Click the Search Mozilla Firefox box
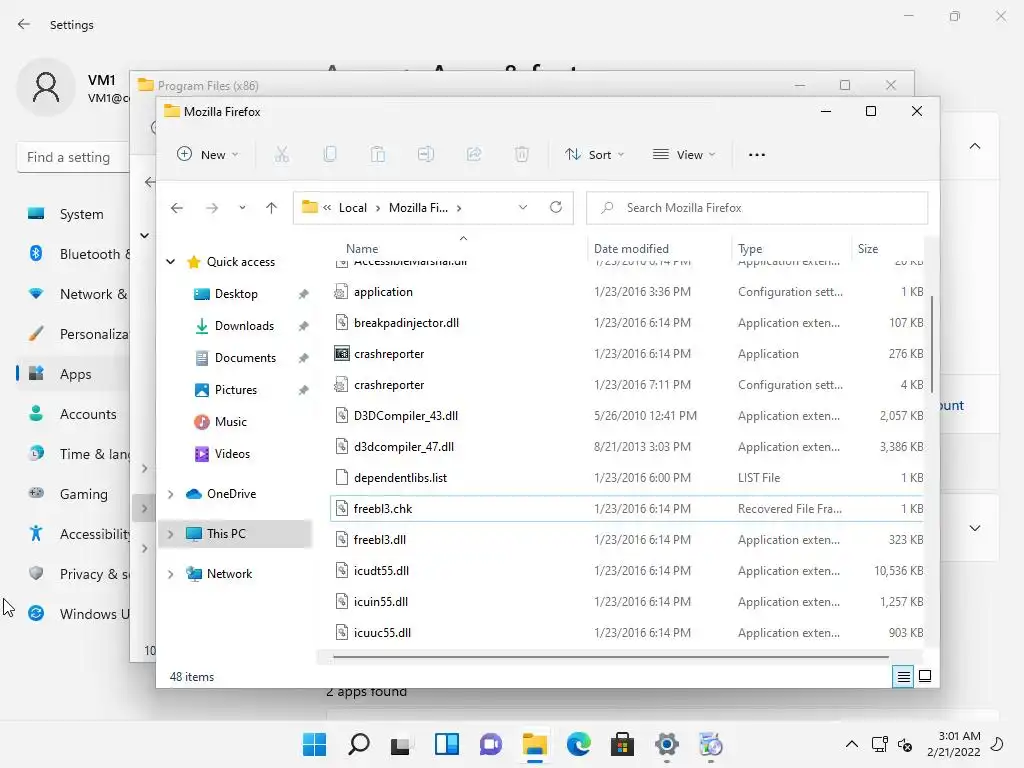Viewport: 1024px width, 768px height. click(757, 208)
